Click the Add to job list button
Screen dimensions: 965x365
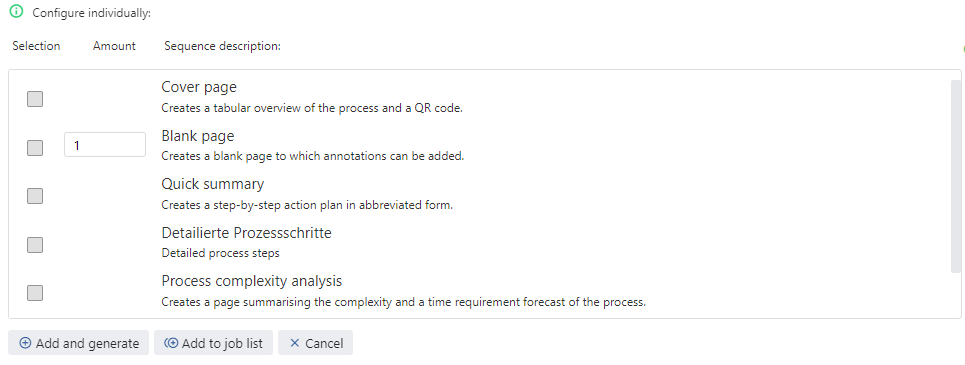214,343
